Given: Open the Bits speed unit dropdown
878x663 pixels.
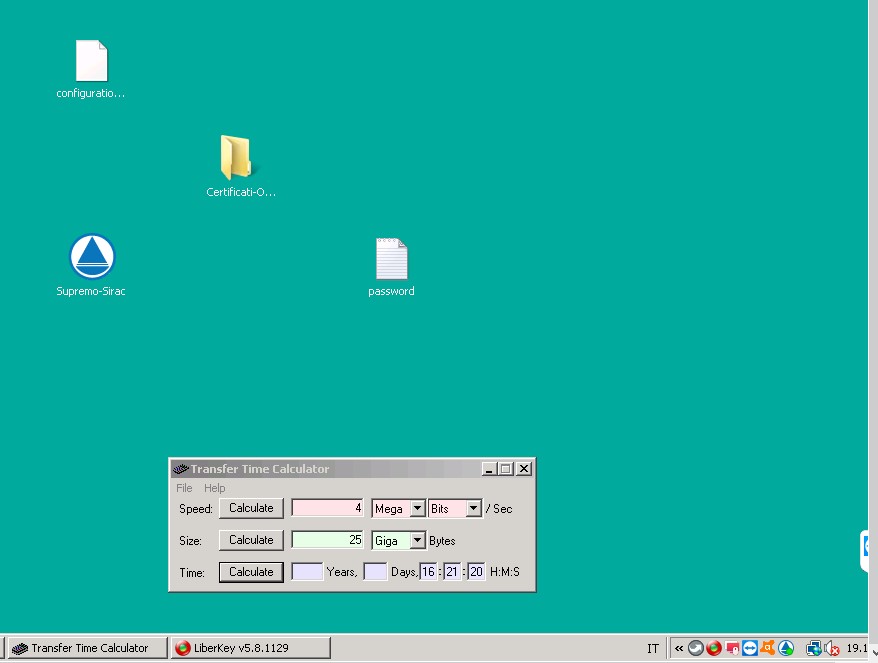Looking at the screenshot, I should [473, 509].
